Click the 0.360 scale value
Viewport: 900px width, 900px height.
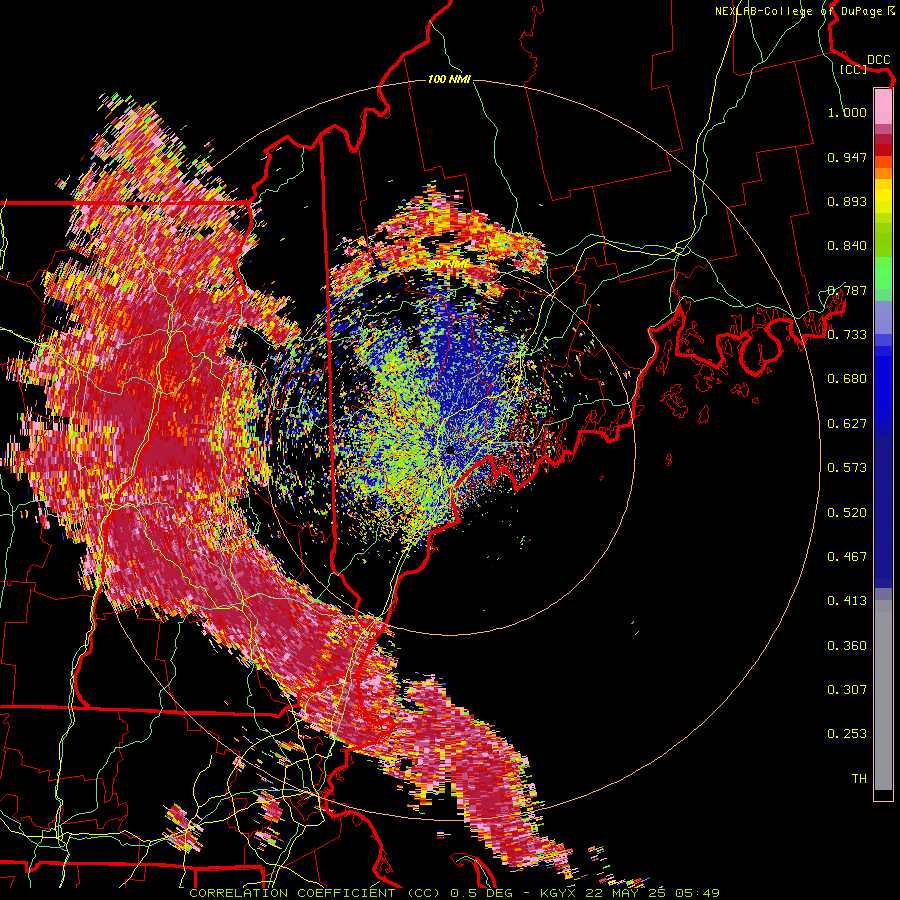(847, 646)
